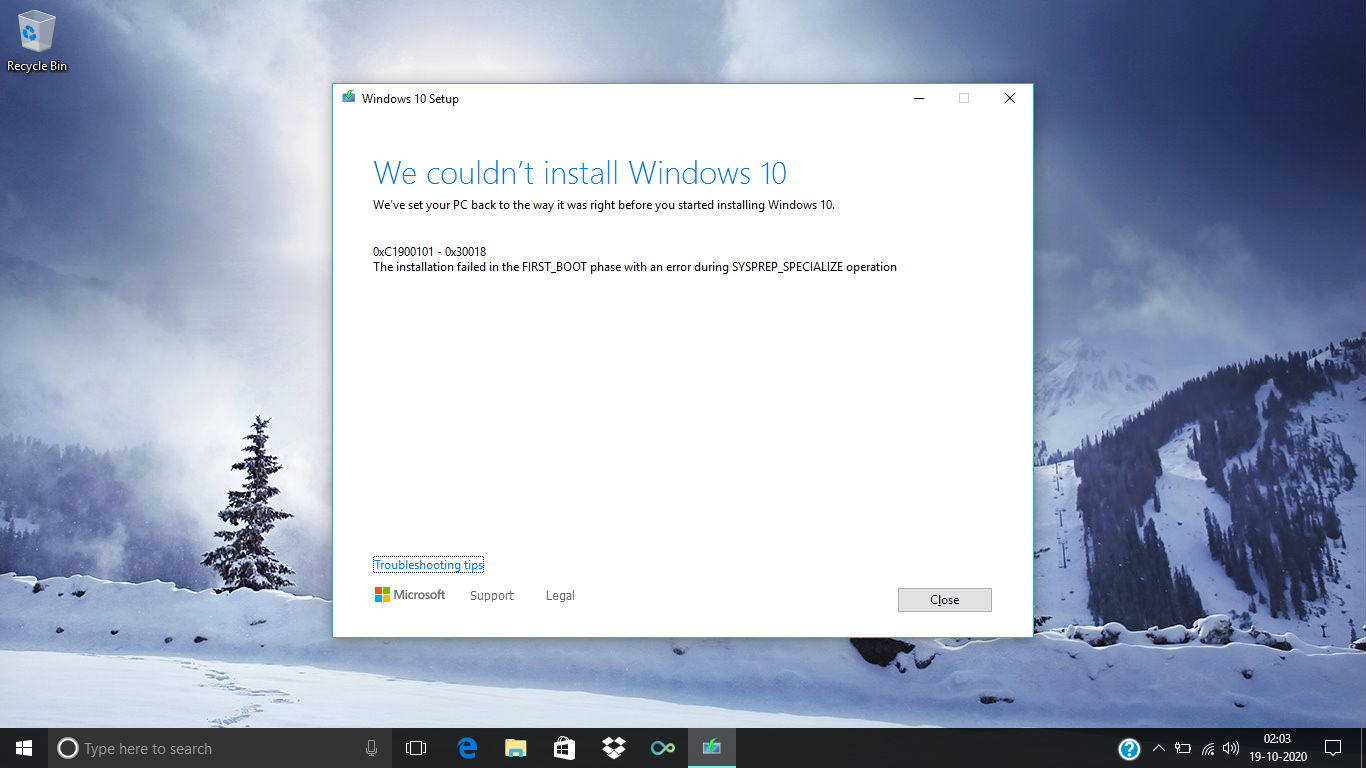Click the 'We couldn't install Windows 10' heading
1366x768 pixels.
[580, 173]
